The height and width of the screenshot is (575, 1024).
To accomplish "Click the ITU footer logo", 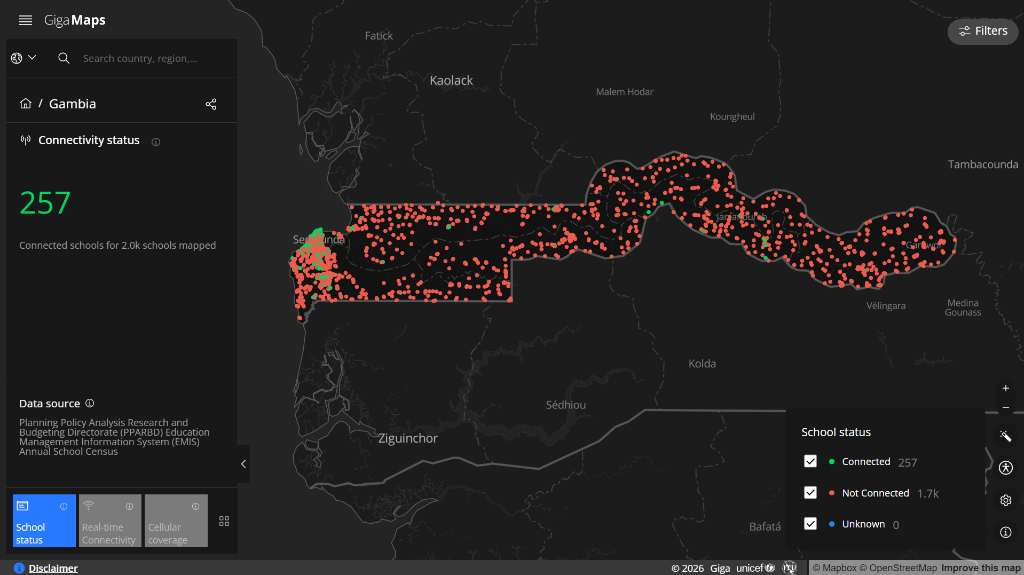I will 790,568.
